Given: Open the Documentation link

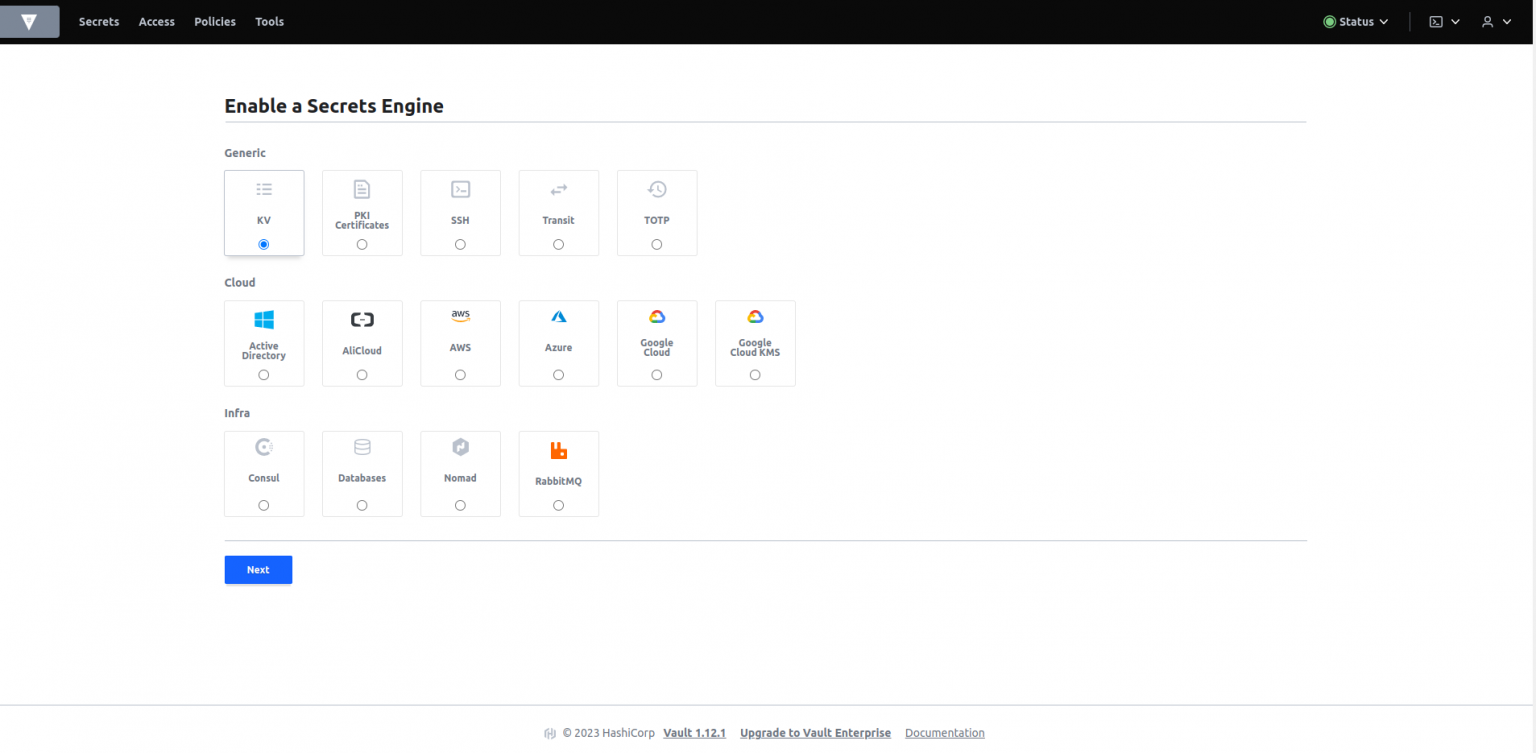Looking at the screenshot, I should 944,732.
